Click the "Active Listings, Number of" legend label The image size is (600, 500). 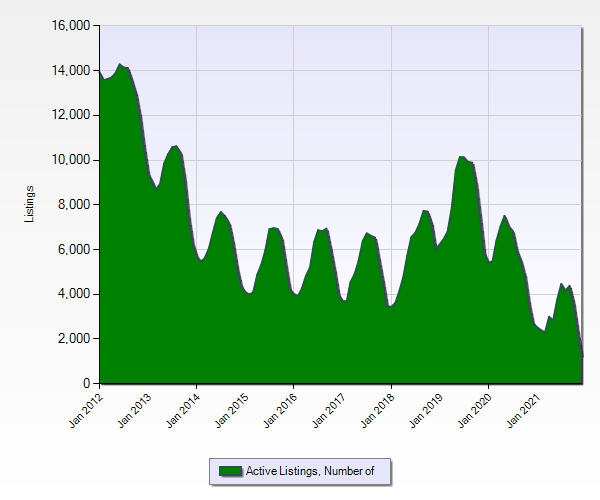click(310, 471)
